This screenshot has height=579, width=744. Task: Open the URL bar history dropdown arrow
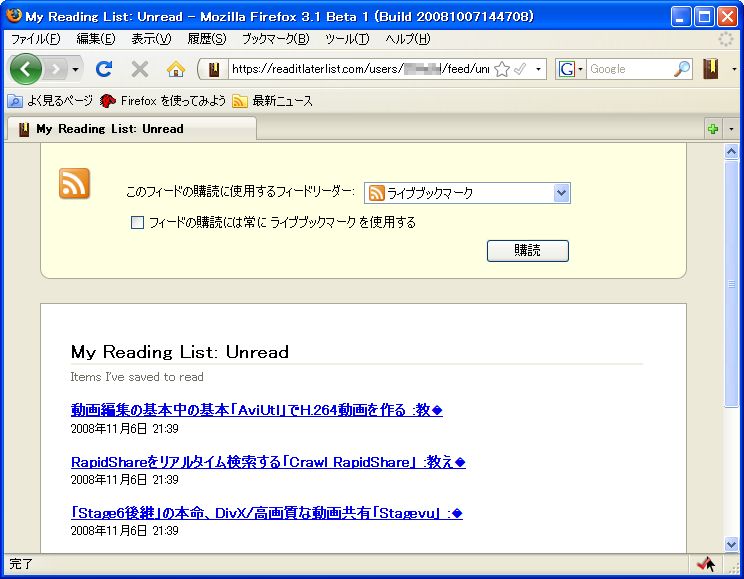click(538, 69)
